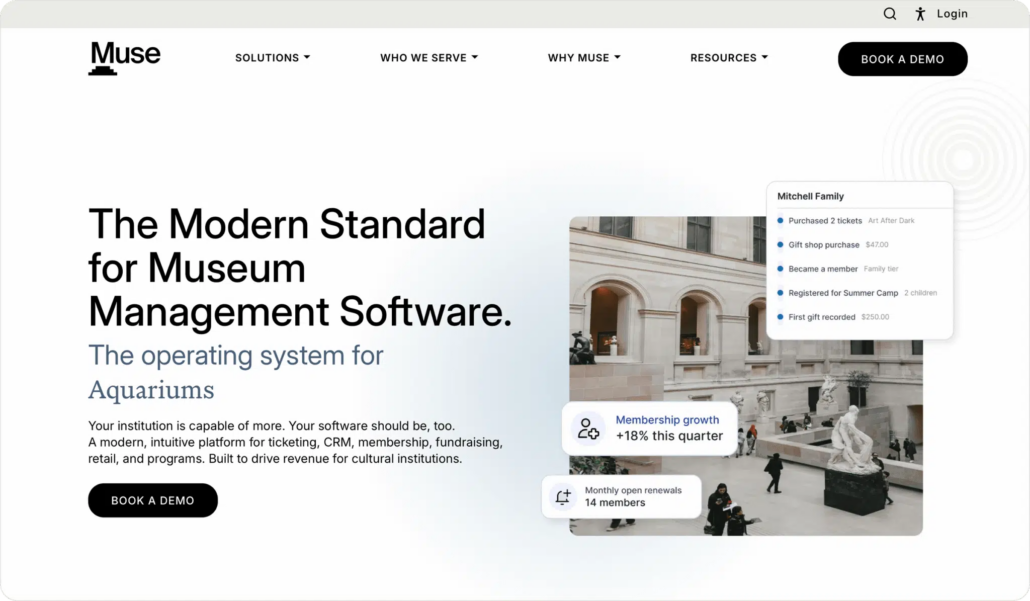Click the Login link
Screen dimensions: 1030x601
[x=952, y=14]
